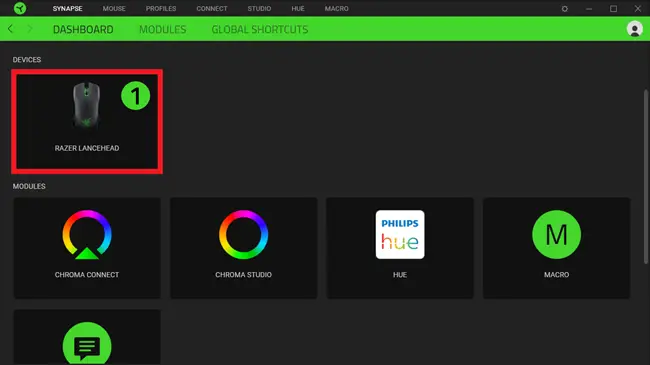Click the Chroma Studio label
The width and height of the screenshot is (650, 365).
click(x=243, y=275)
